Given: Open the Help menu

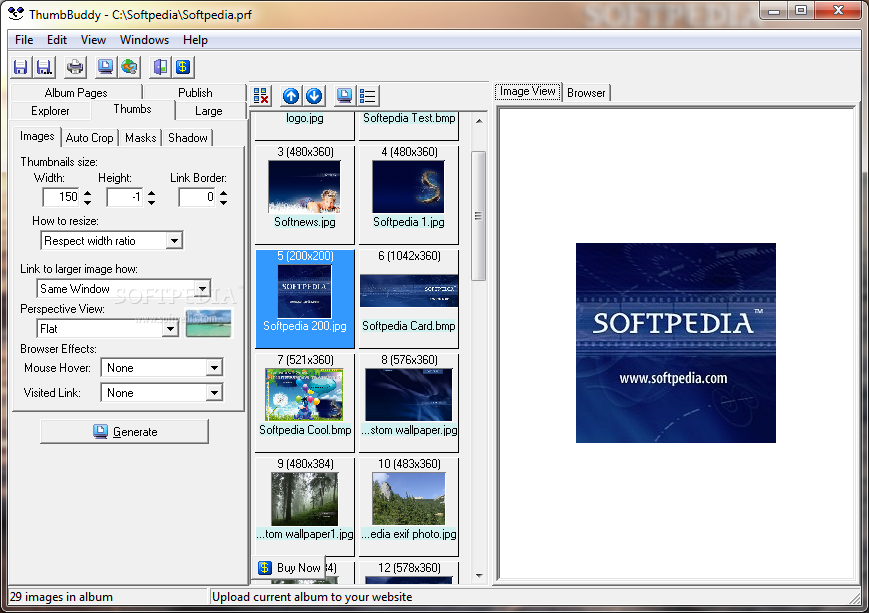Looking at the screenshot, I should coord(195,40).
